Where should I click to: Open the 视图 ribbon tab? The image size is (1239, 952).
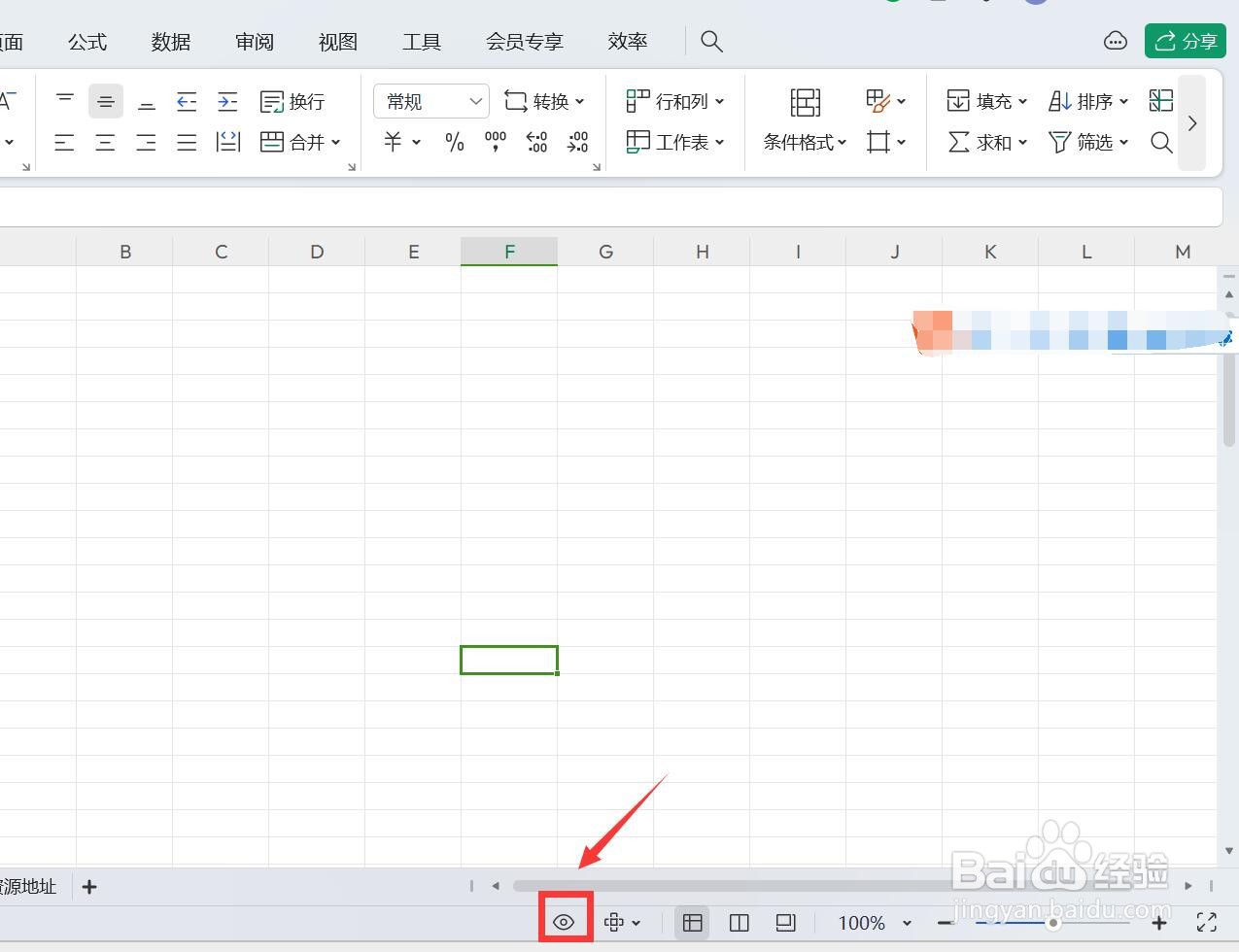coord(337,41)
